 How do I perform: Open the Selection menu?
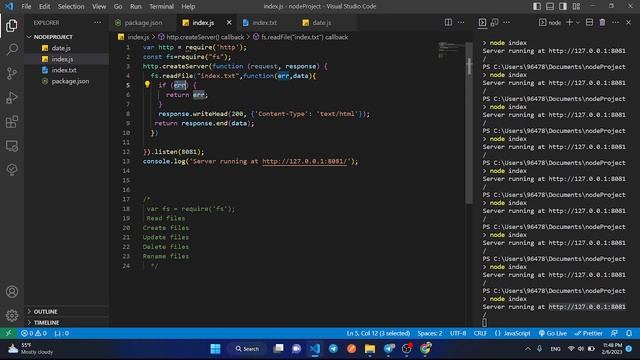[x=71, y=6]
